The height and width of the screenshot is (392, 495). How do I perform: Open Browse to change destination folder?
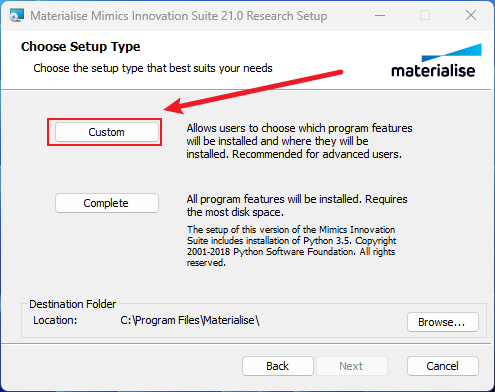pos(443,322)
